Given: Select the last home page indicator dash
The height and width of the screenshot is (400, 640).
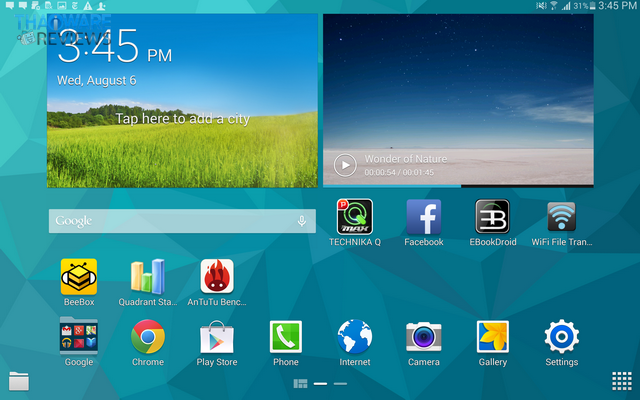Looking at the screenshot, I should coord(340,384).
